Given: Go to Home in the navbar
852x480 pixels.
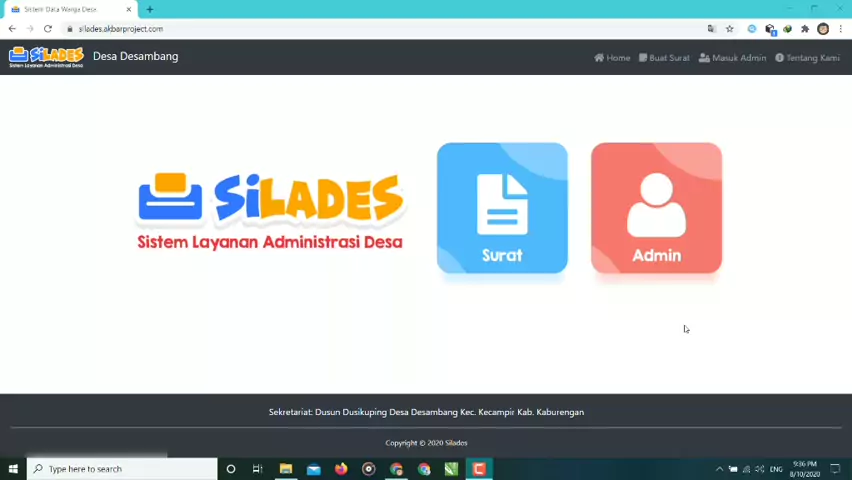Looking at the screenshot, I should [612, 58].
